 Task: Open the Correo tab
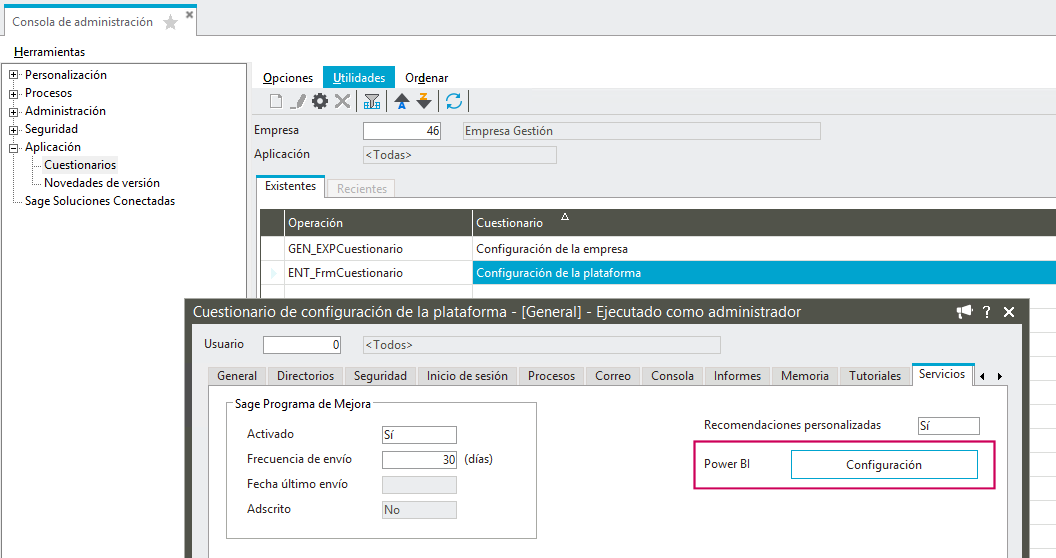pyautogui.click(x=613, y=376)
